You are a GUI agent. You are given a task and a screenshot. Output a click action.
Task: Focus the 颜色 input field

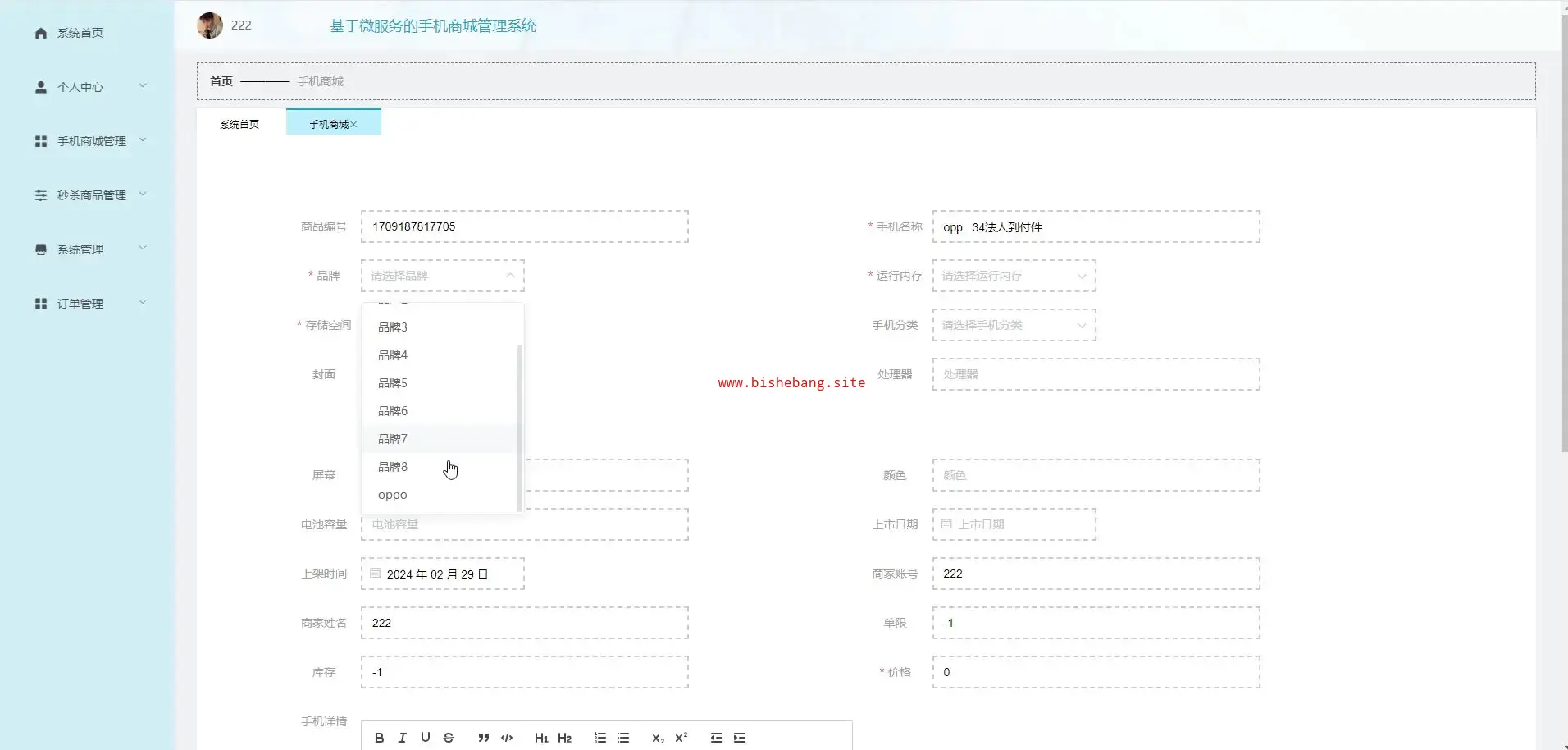point(1096,475)
